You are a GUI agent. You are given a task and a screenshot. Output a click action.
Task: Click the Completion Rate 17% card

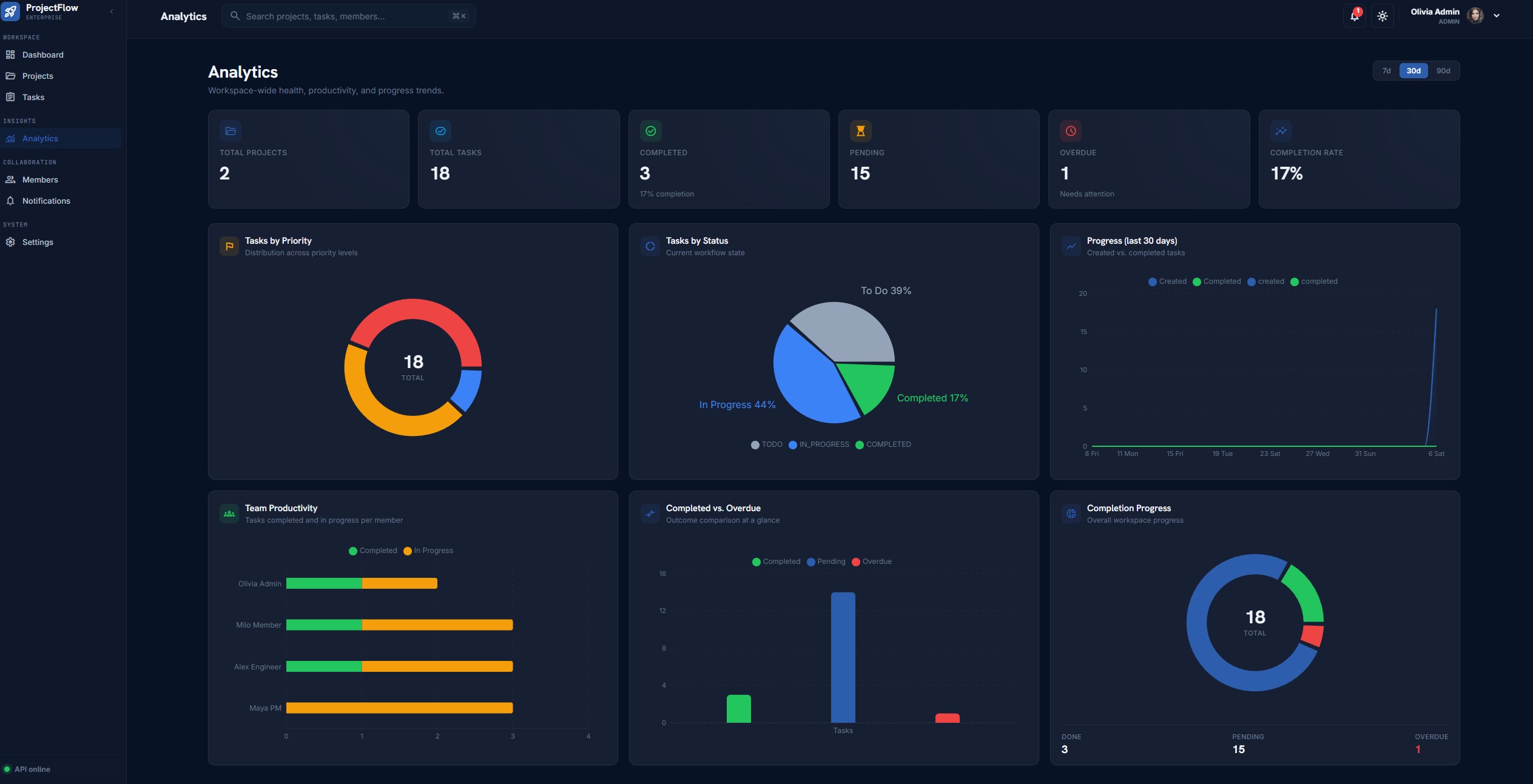coord(1359,159)
